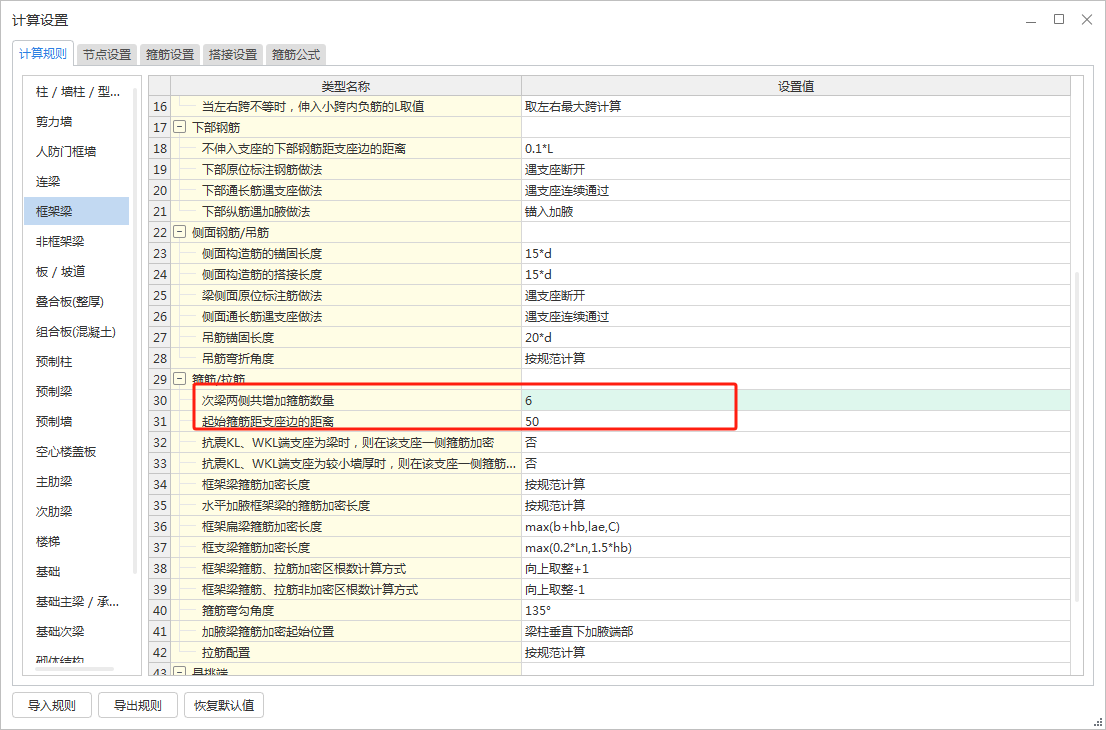Collapse the 下部钢筋 group
Image resolution: width=1106 pixels, height=730 pixels.
(x=179, y=127)
